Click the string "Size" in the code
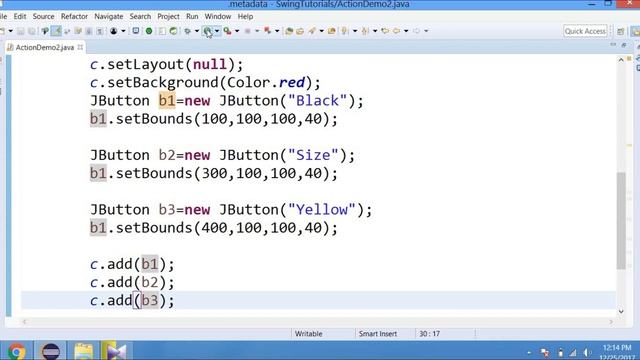 313,155
